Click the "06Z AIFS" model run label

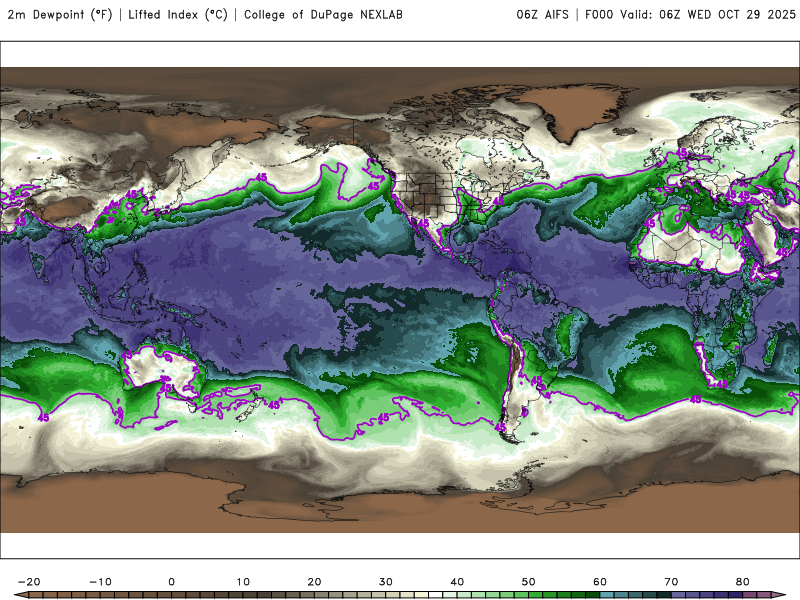pos(542,14)
